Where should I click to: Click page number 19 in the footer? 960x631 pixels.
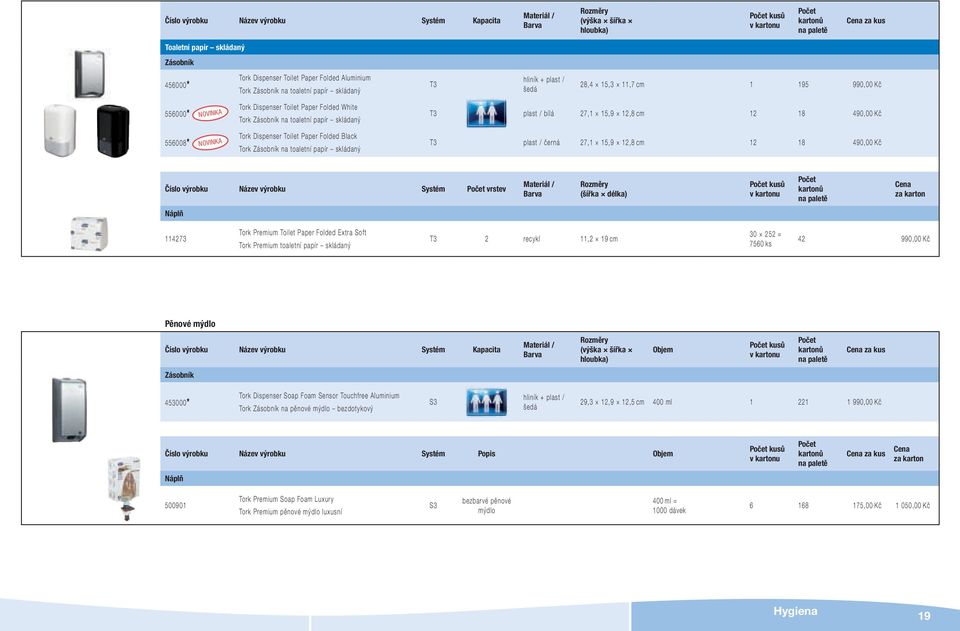point(924,616)
